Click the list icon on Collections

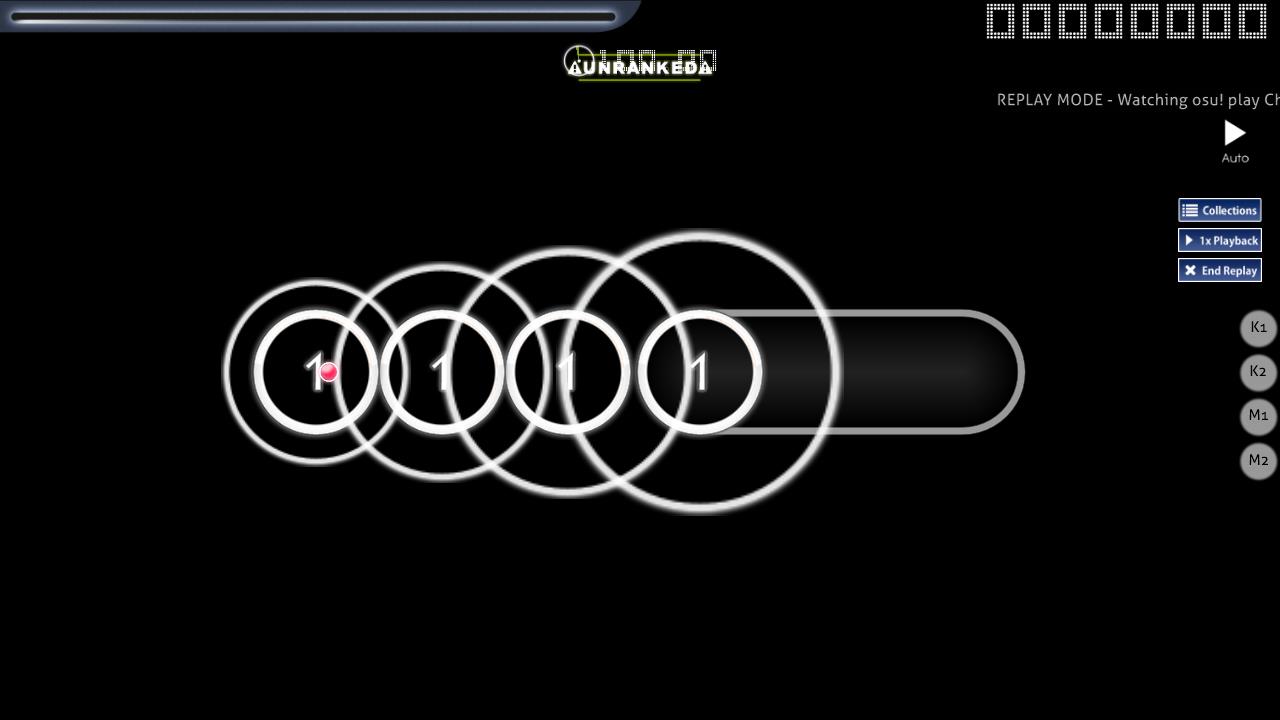click(x=1190, y=210)
